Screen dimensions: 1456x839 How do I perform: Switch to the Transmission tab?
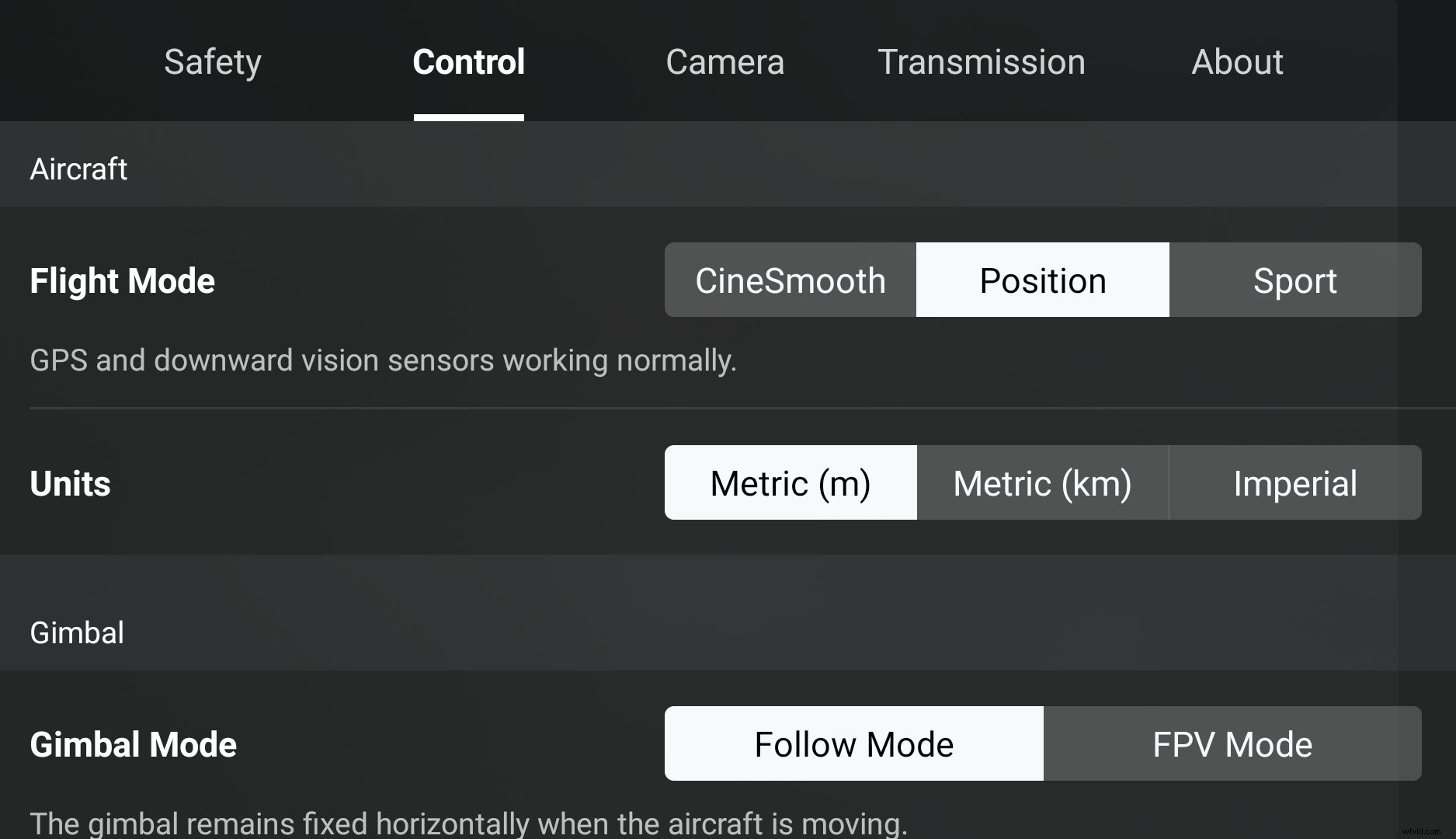[x=981, y=62]
